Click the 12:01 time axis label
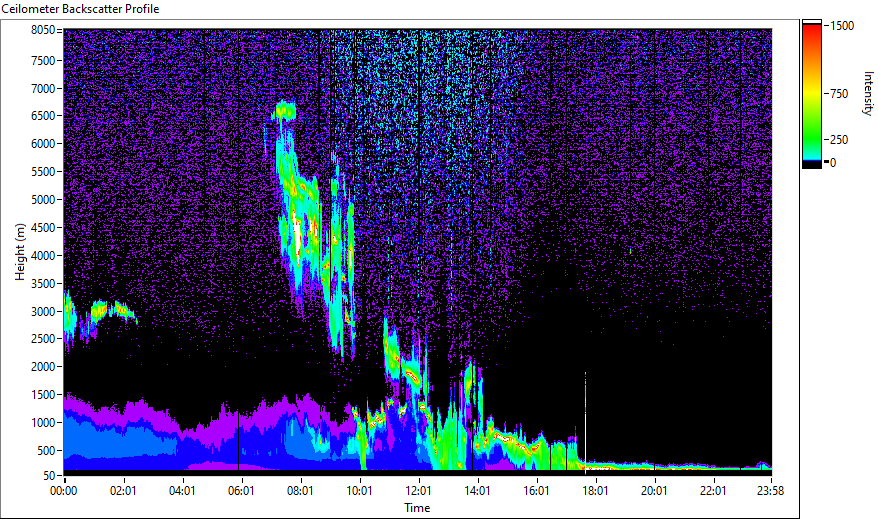The image size is (878, 519). pyautogui.click(x=418, y=491)
